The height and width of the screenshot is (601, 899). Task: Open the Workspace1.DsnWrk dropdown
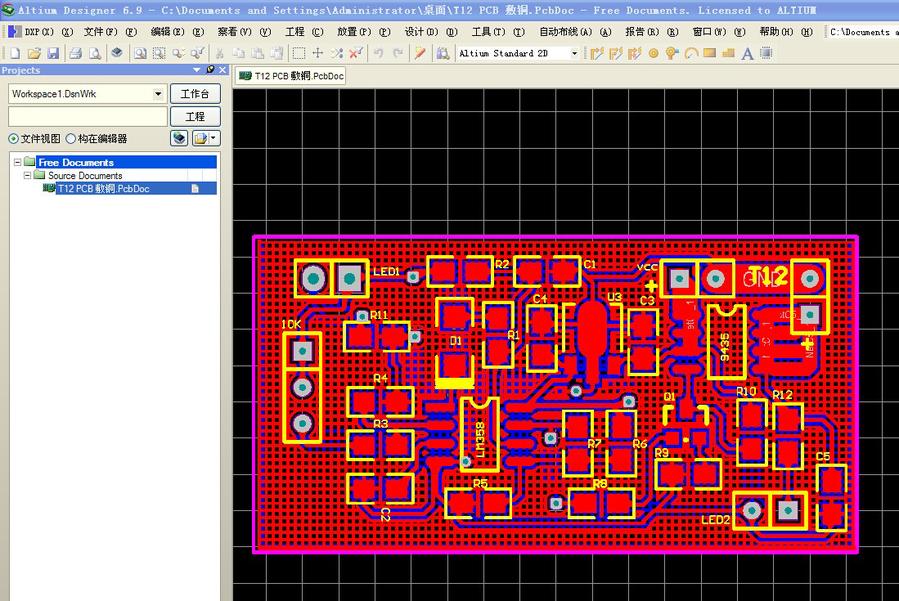pyautogui.click(x=158, y=93)
